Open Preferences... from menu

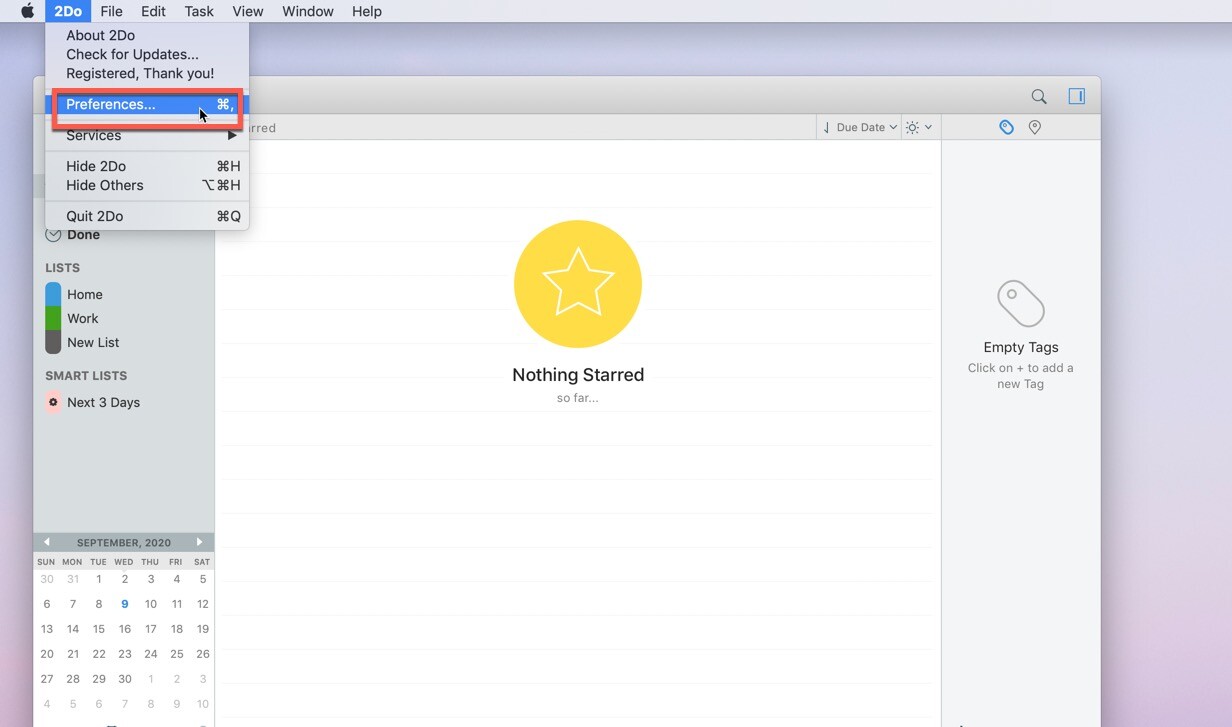(x=147, y=104)
